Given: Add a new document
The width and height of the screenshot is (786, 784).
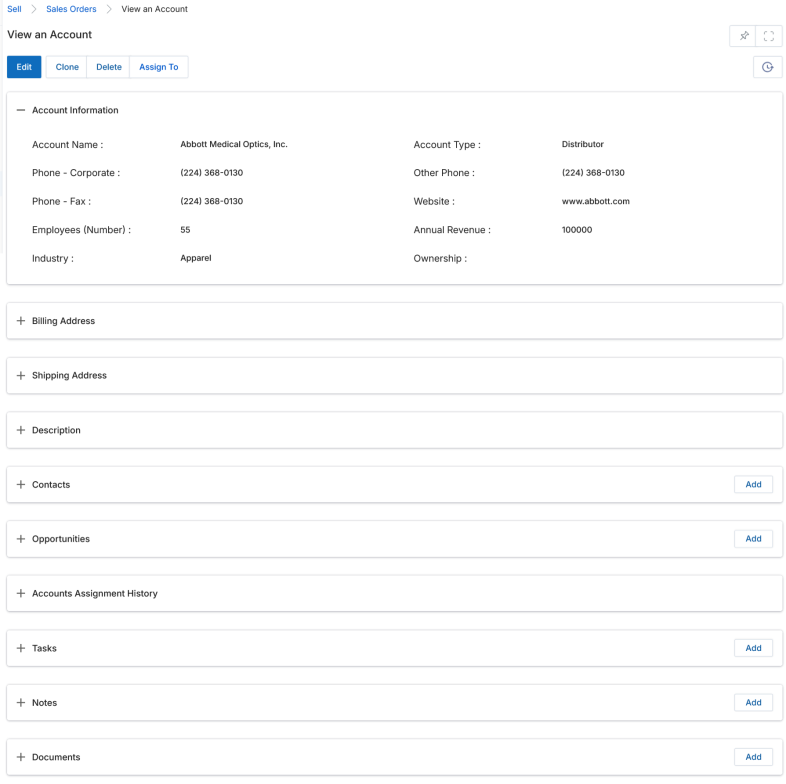Looking at the screenshot, I should point(753,757).
